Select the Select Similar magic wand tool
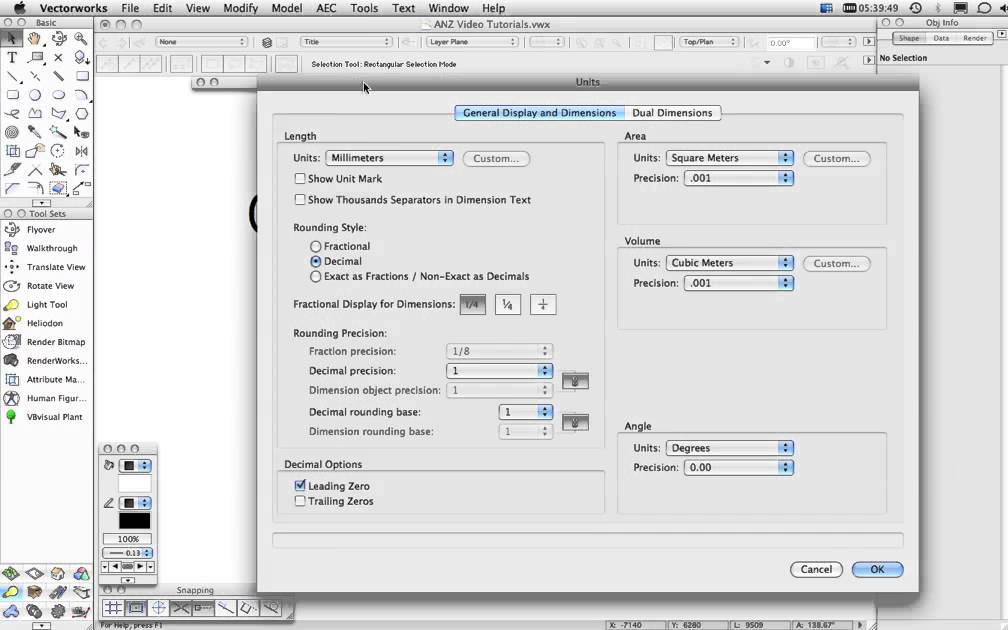Screen dimensions: 1008x630 [x=58, y=132]
